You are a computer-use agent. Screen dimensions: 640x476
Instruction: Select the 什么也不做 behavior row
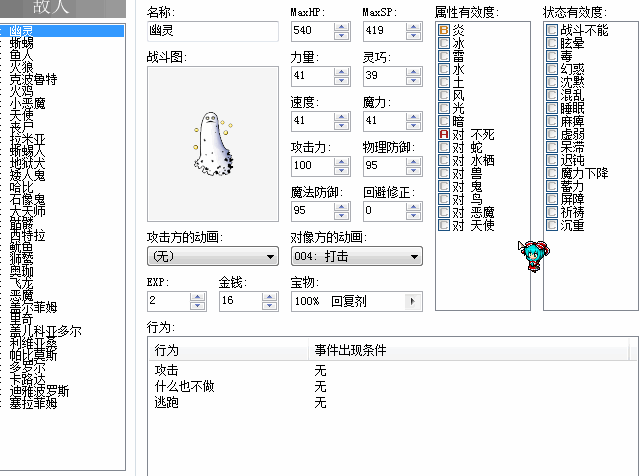[x=392, y=386]
